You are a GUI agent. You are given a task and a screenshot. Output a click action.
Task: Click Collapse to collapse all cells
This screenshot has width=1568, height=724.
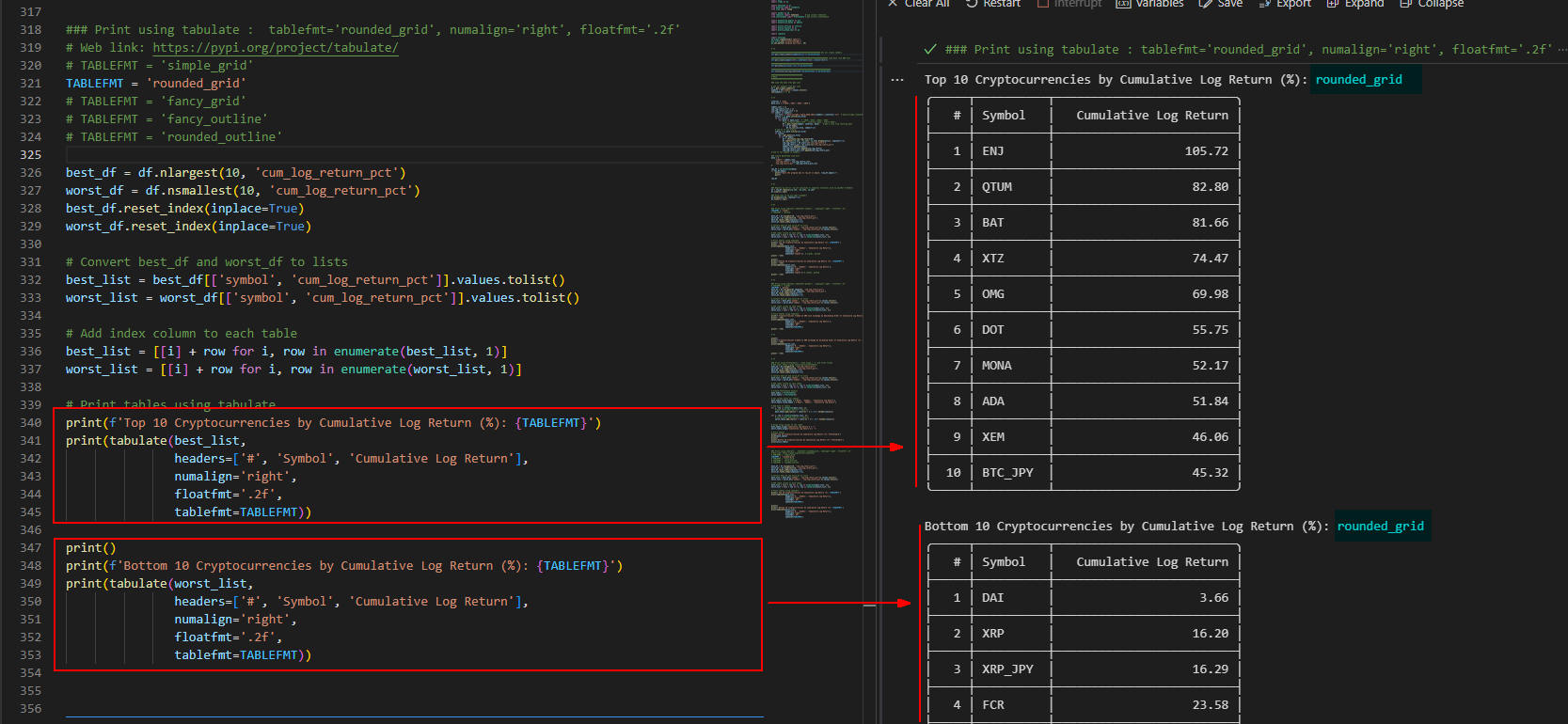[1432, 4]
